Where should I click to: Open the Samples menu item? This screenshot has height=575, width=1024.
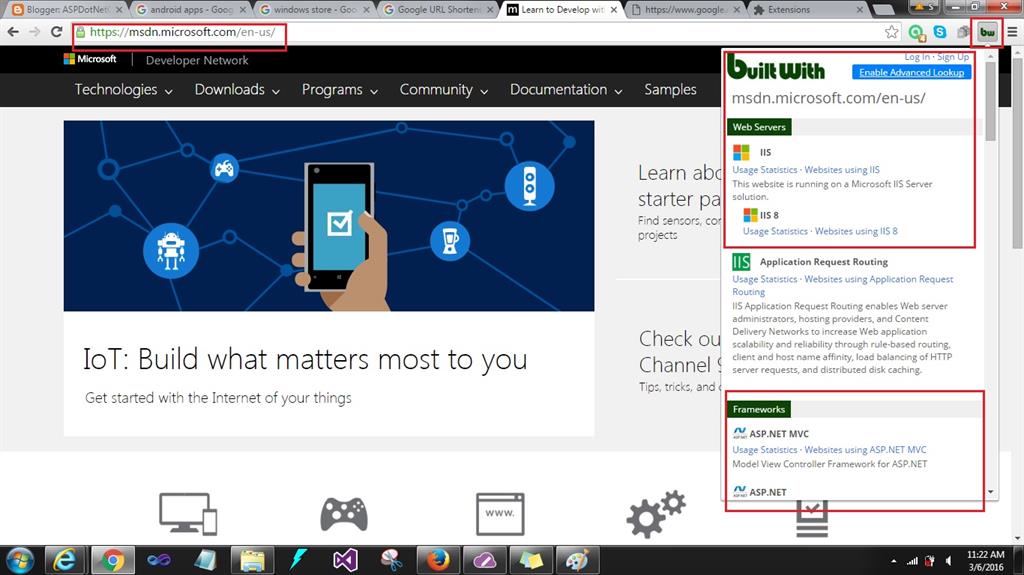coord(670,90)
